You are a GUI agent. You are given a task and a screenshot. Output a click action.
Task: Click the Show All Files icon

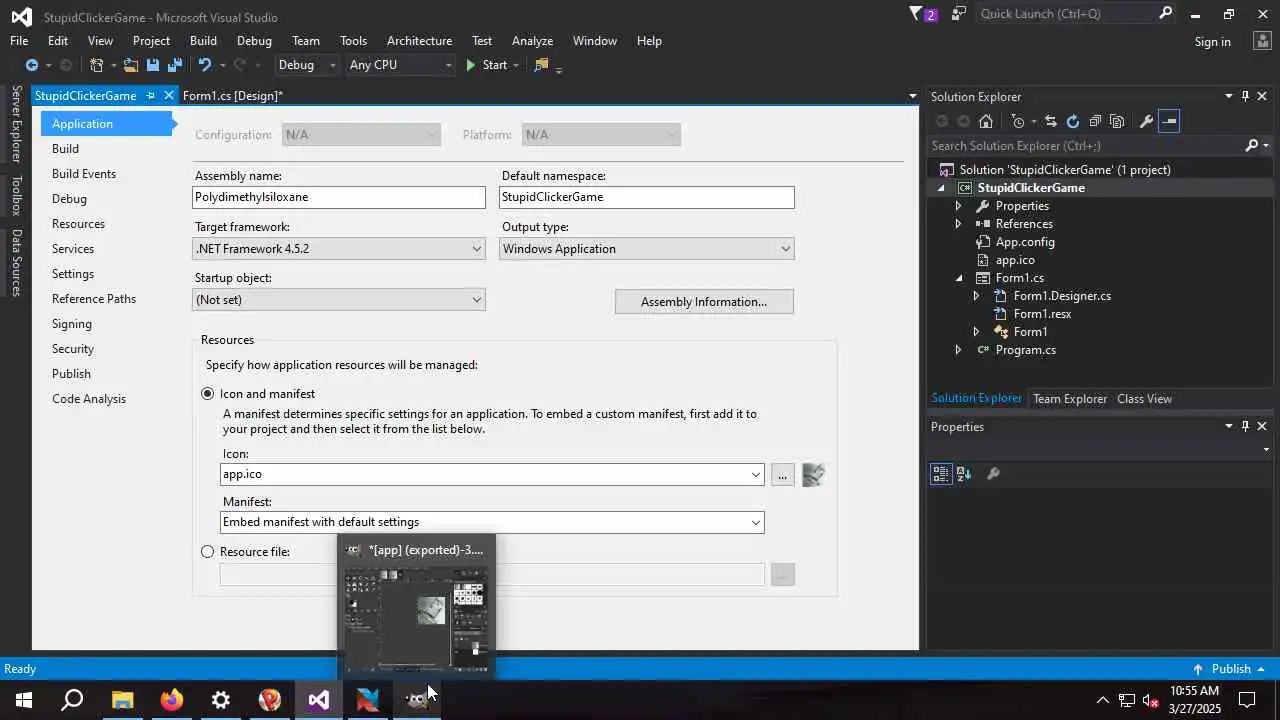(x=1117, y=121)
